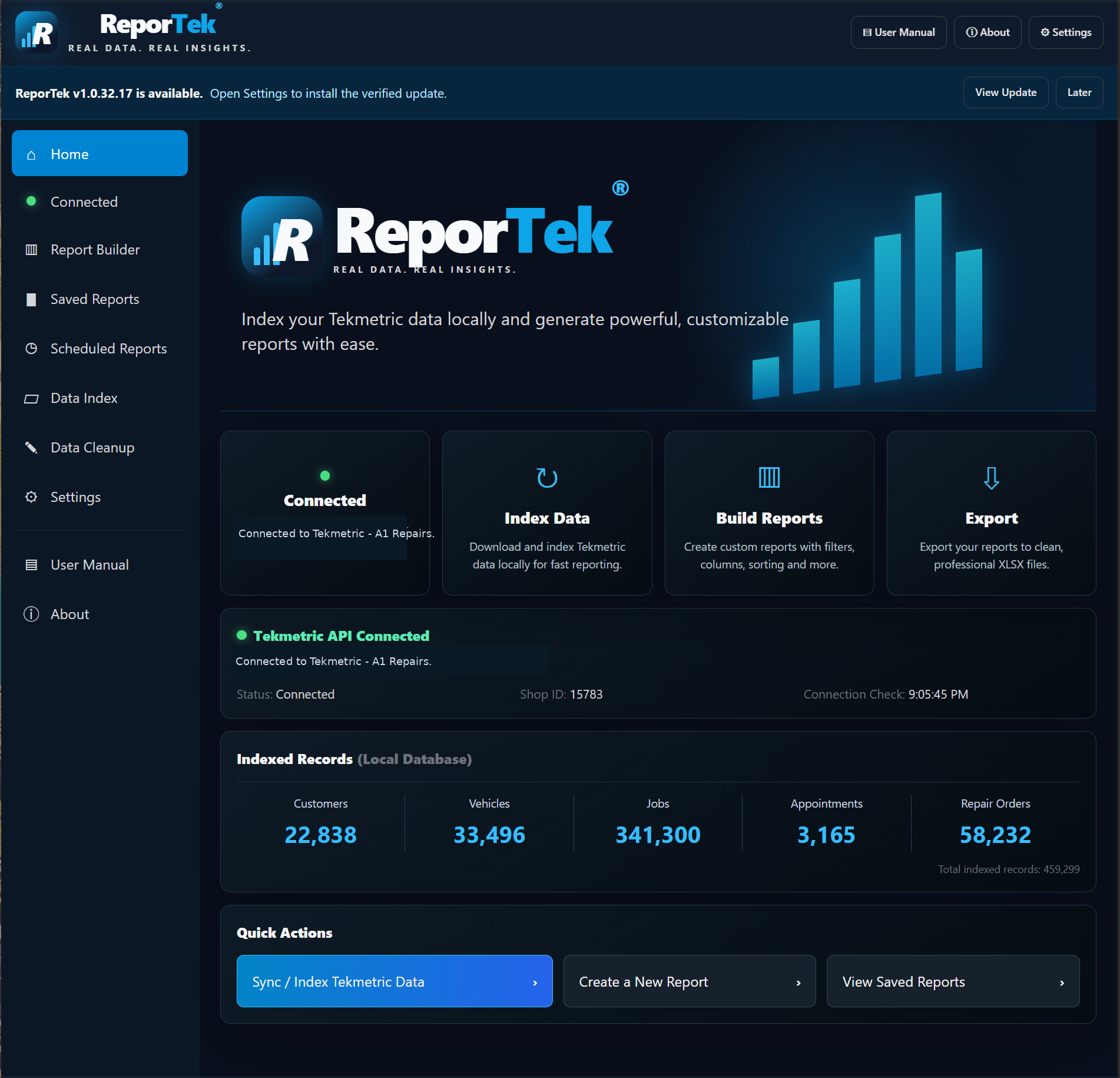Click the ReporTek logo icon in header

pos(37,32)
